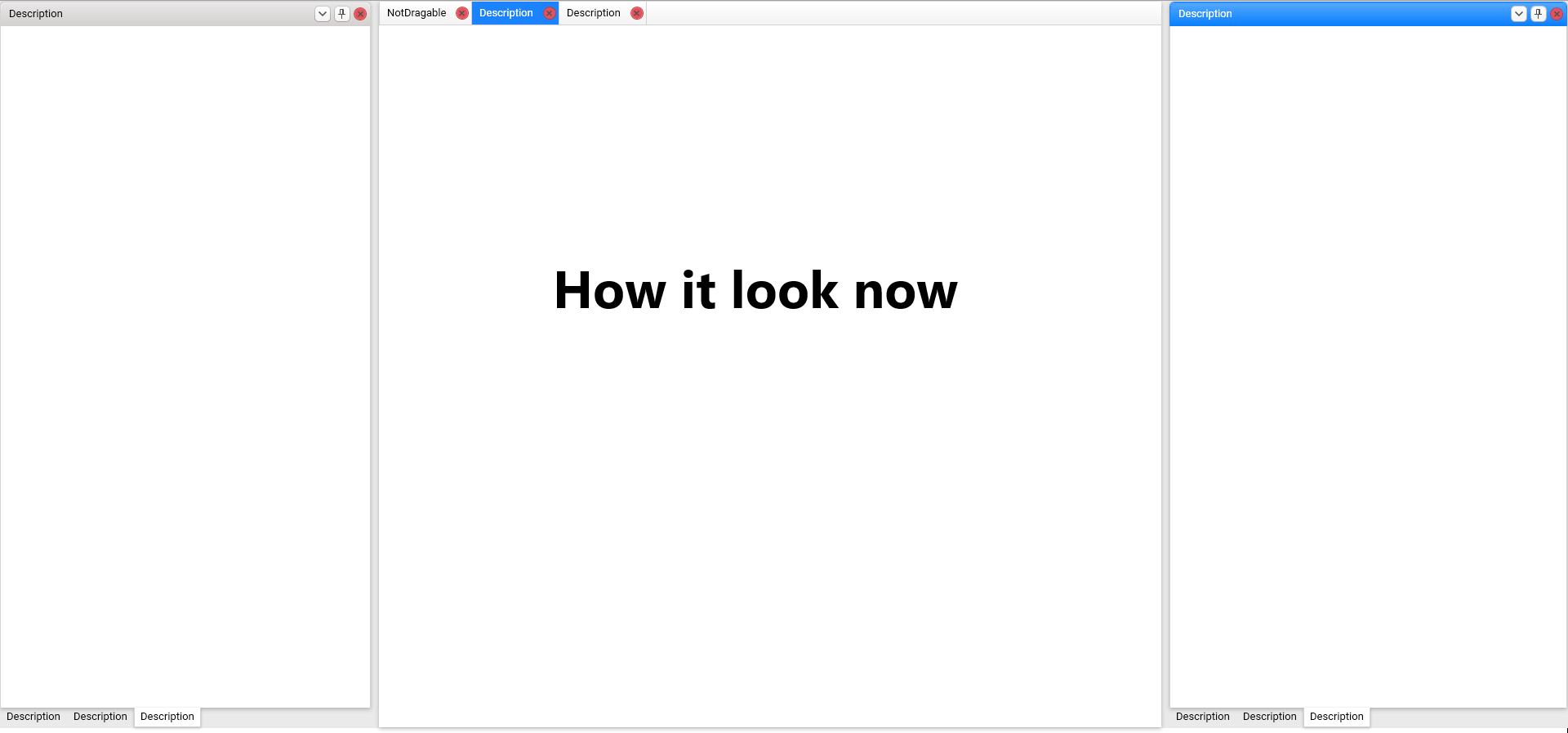Close the left Description panel
The width and height of the screenshot is (1568, 733).
pos(360,14)
